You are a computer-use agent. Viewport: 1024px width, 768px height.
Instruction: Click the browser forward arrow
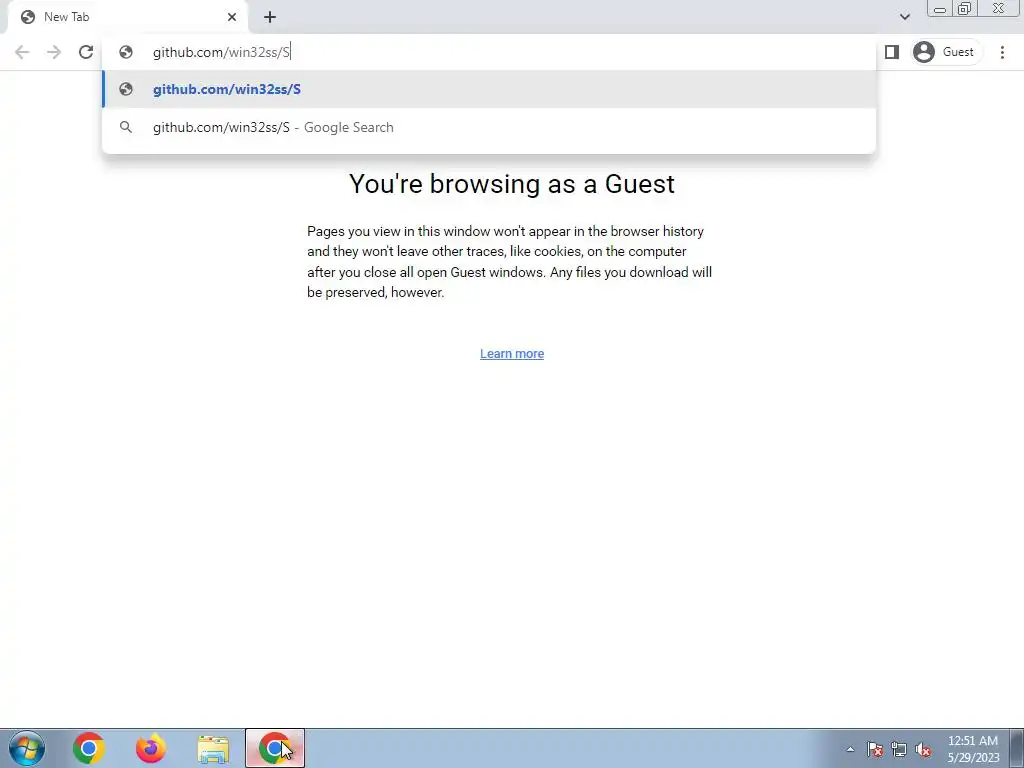54,52
